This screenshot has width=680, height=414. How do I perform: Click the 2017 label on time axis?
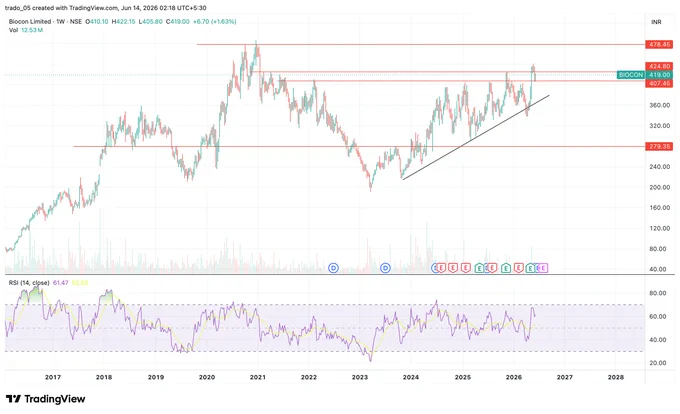coord(53,377)
